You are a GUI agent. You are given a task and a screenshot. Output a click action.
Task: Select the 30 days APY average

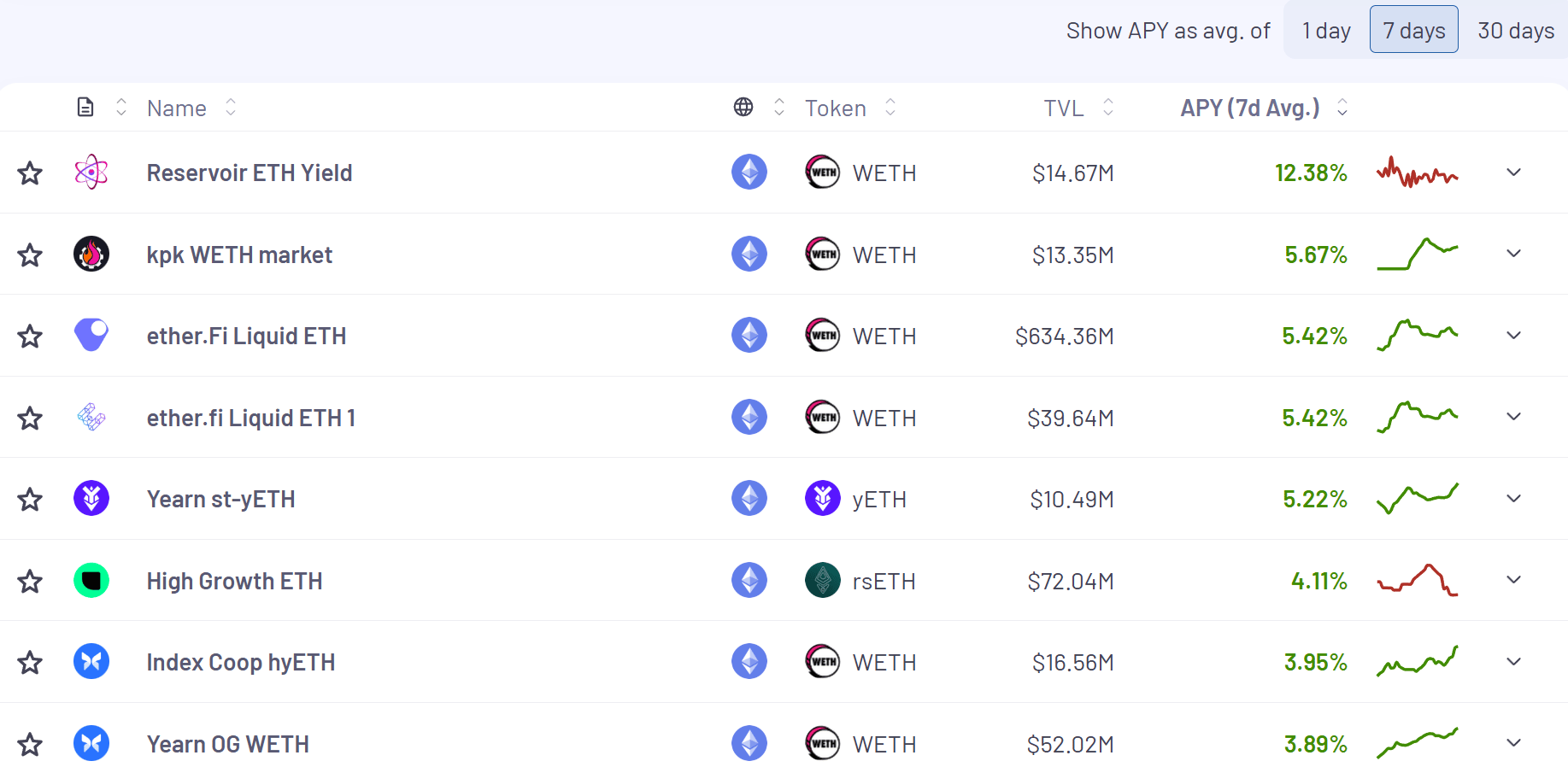tap(1516, 31)
